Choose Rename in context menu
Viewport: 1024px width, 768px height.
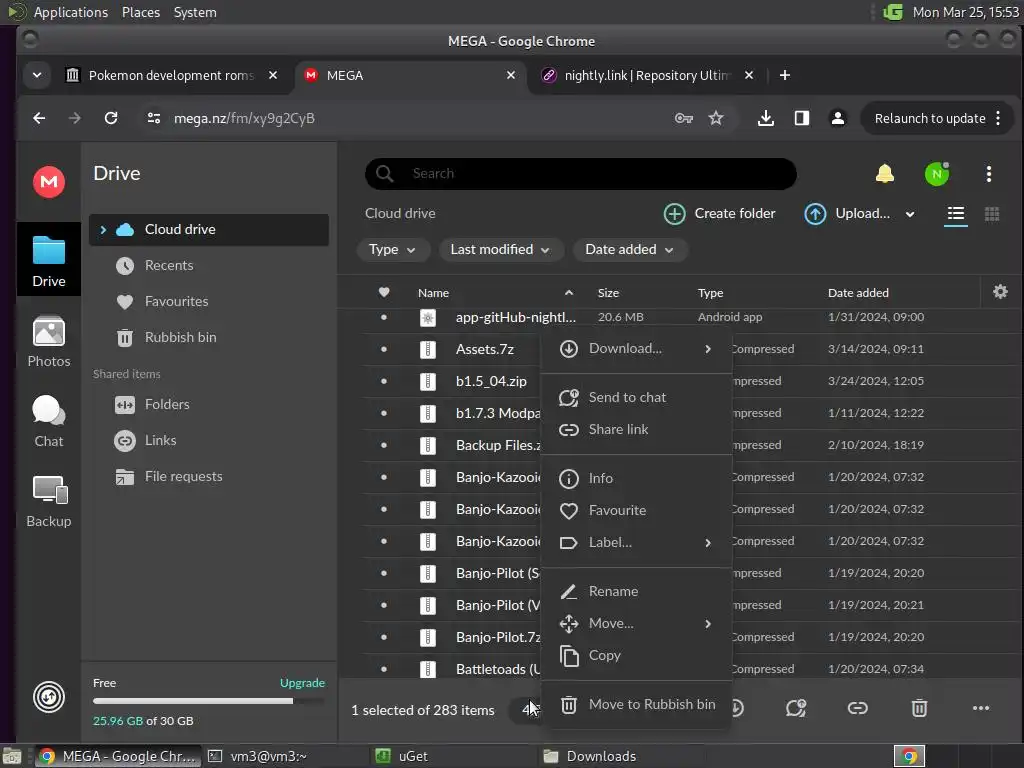coord(637,592)
